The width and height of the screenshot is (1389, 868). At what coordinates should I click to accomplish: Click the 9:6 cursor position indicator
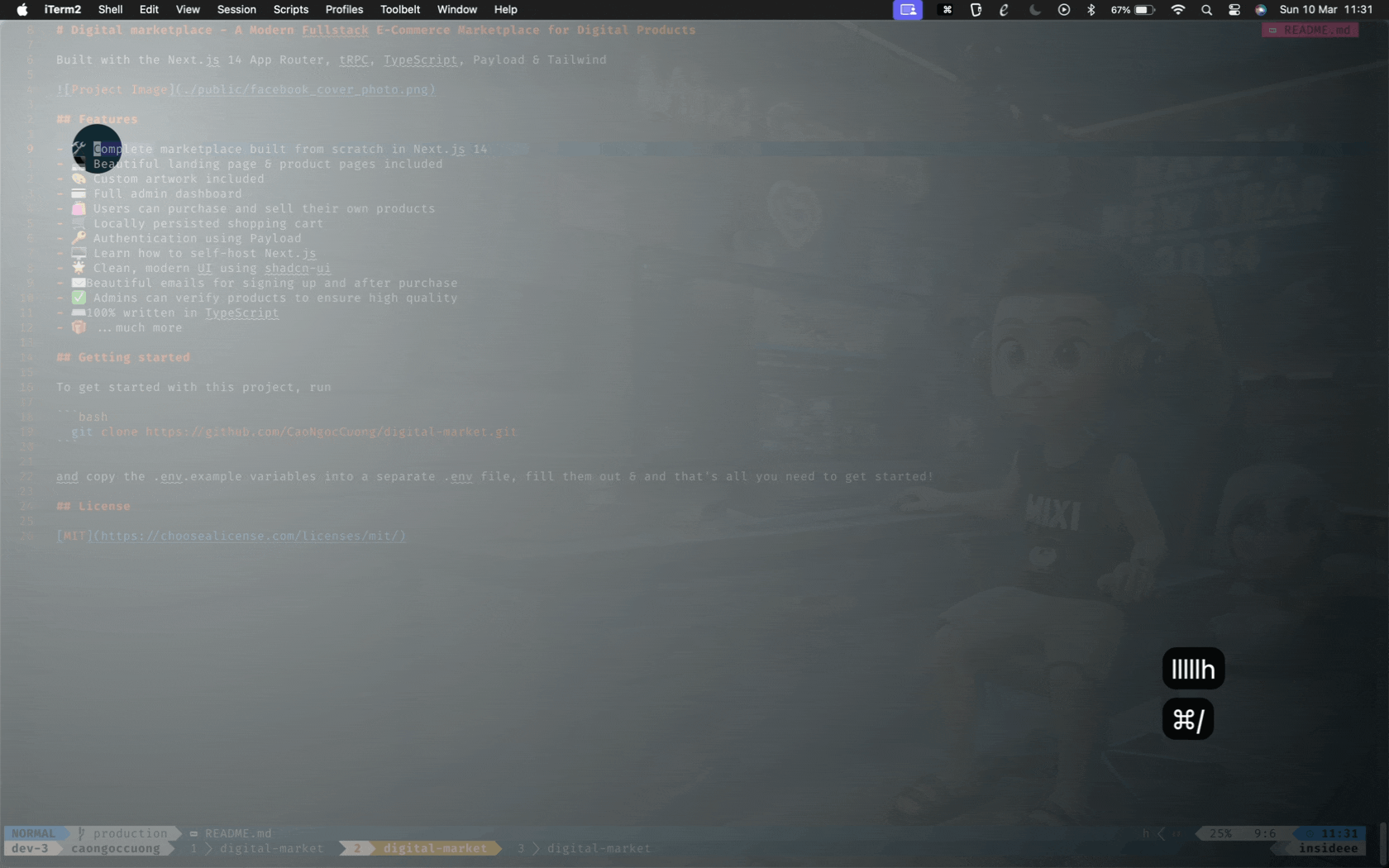click(x=1265, y=833)
